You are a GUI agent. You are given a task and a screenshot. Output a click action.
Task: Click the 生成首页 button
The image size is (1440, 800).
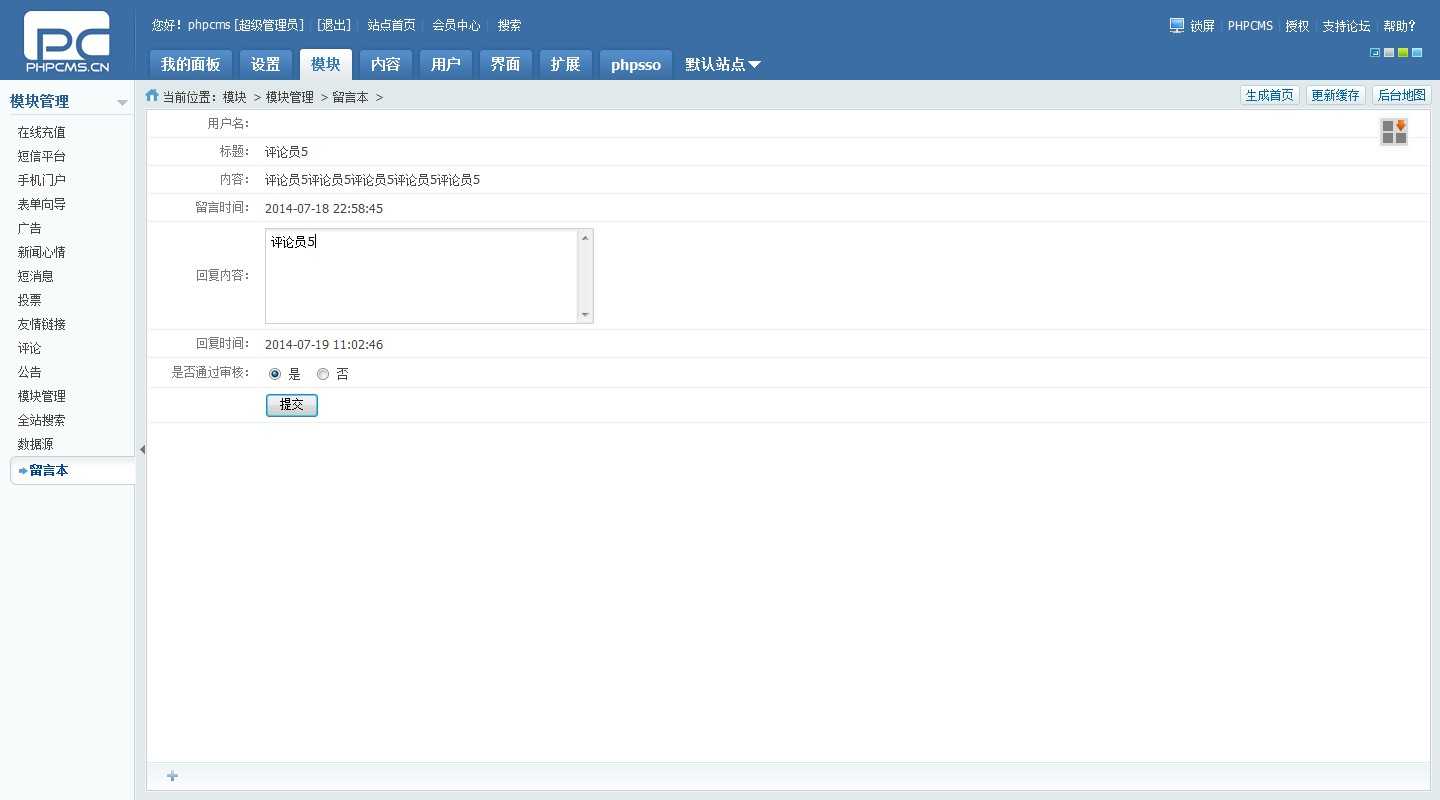click(1270, 95)
